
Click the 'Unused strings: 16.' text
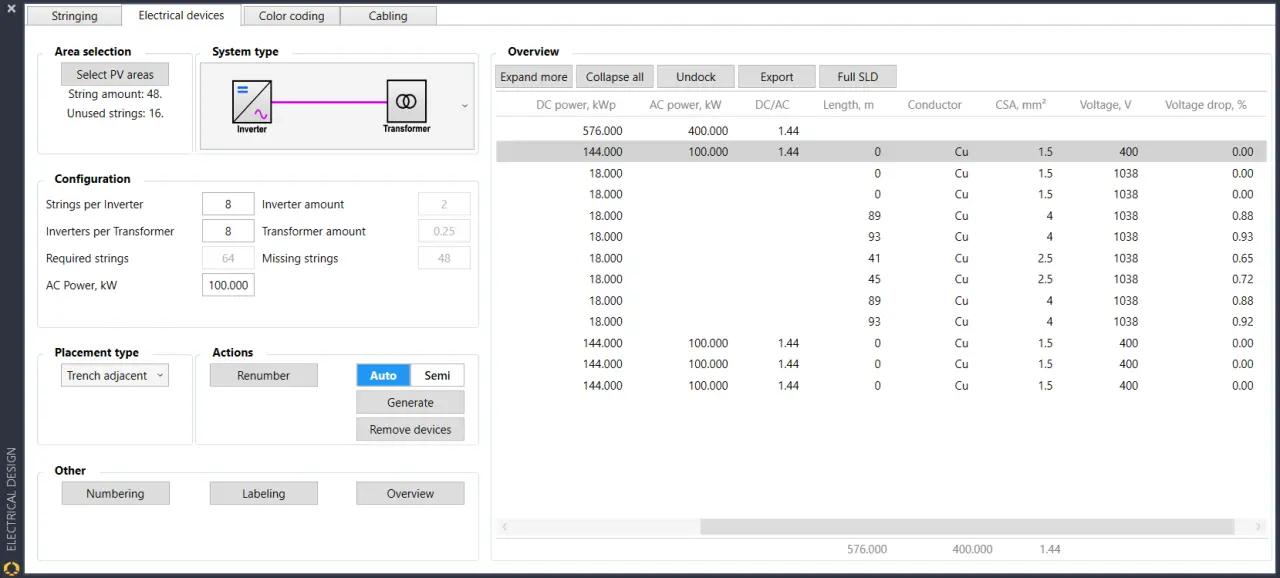[115, 113]
